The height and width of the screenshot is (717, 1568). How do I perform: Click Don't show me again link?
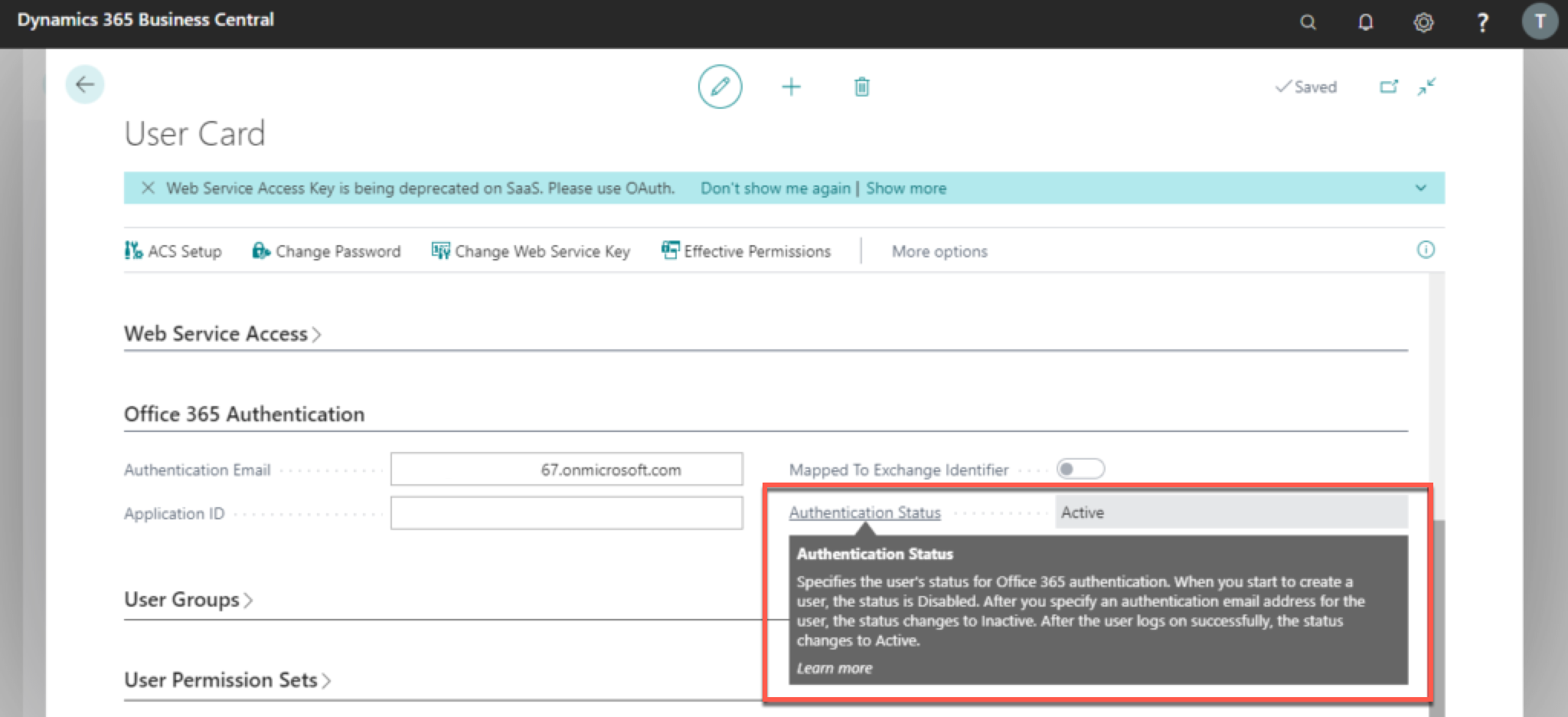click(x=776, y=188)
